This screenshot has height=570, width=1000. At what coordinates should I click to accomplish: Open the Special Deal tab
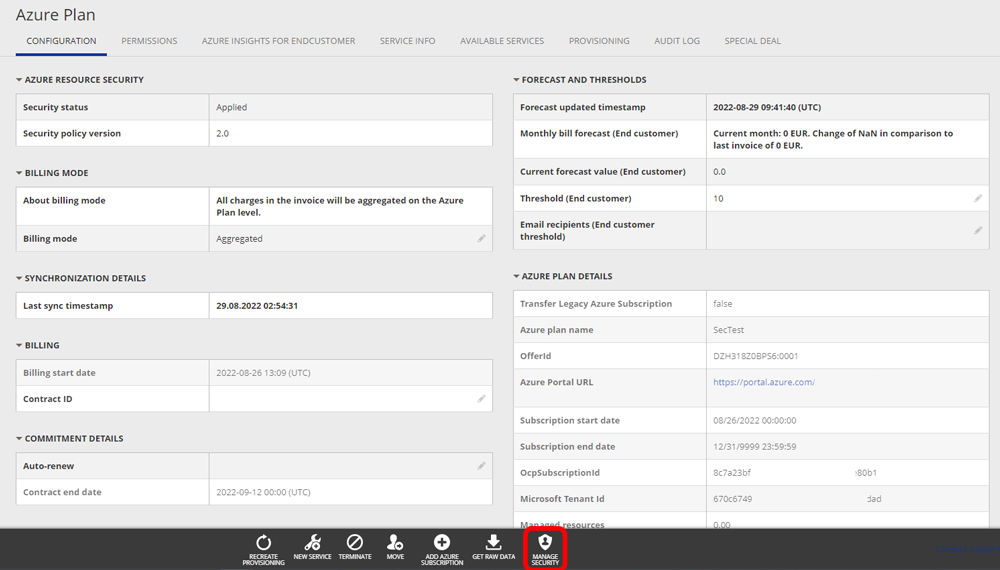pyautogui.click(x=753, y=41)
